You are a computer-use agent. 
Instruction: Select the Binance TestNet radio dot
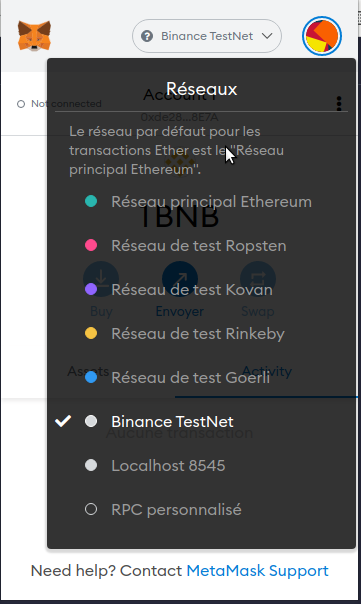(x=91, y=421)
